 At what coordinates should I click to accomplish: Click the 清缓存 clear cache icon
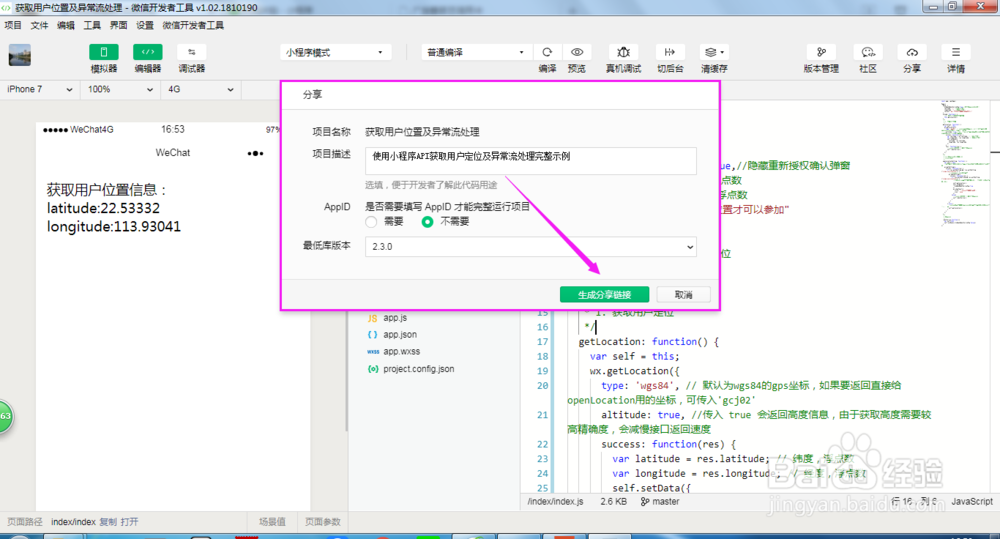(714, 52)
